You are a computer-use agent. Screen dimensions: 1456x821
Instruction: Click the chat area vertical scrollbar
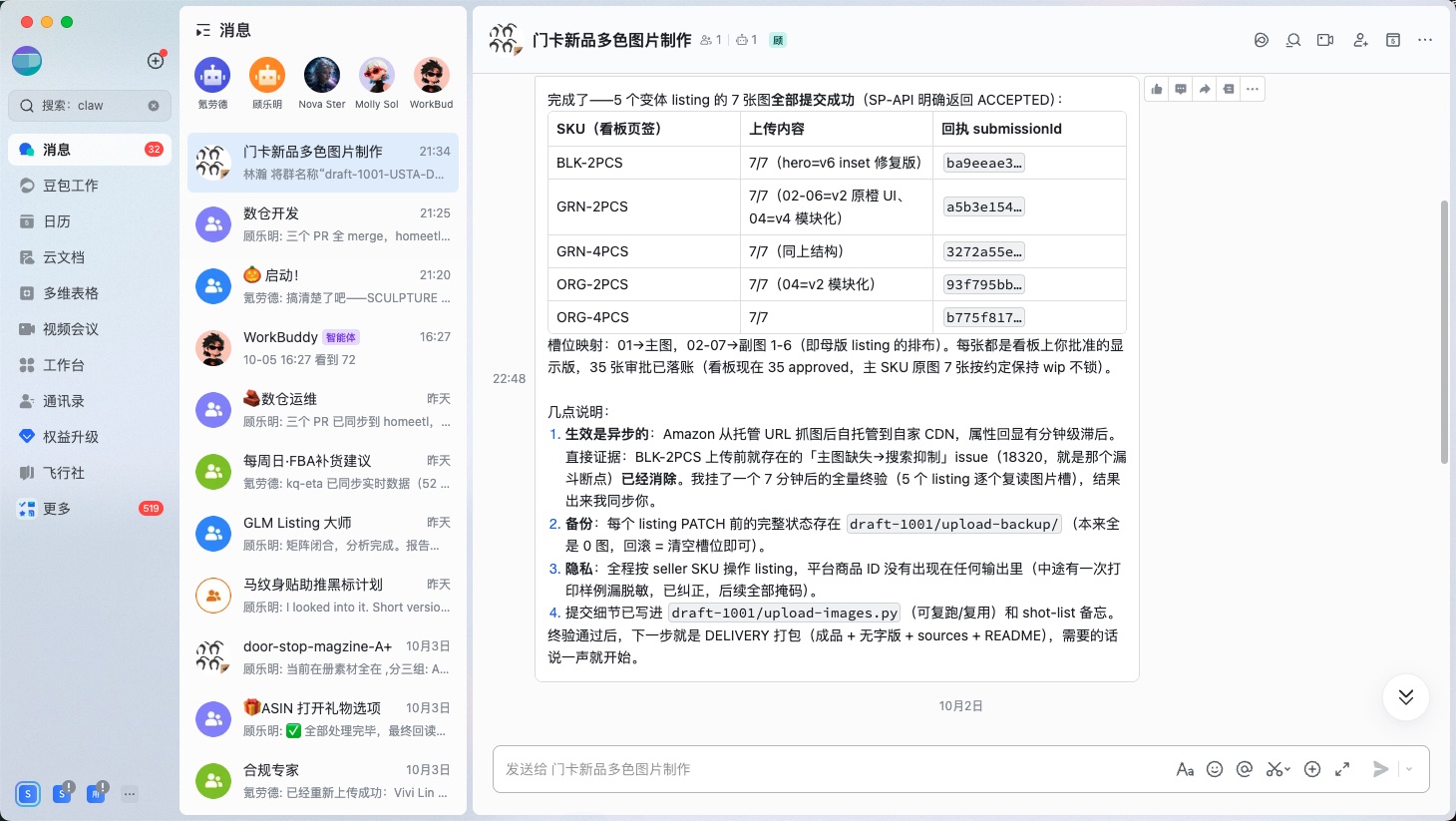click(1445, 331)
